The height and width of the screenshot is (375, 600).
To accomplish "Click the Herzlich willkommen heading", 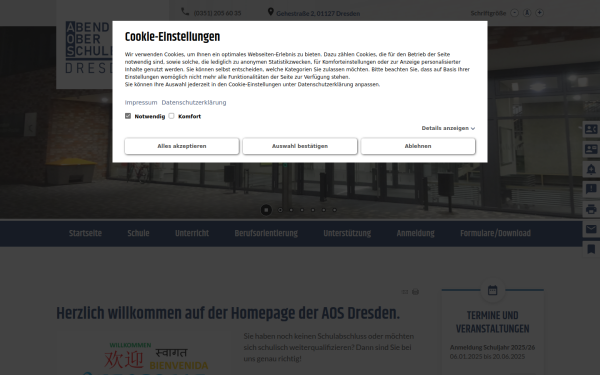I will [x=228, y=314].
